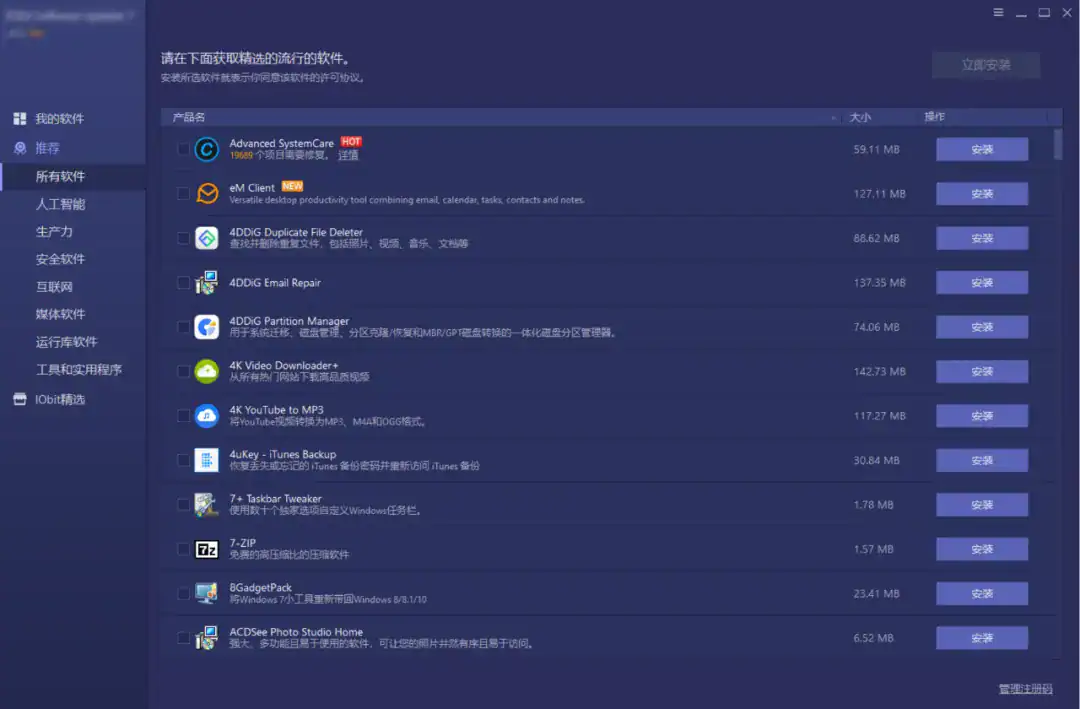Check the 4K Video Downloader+ checkbox
Viewport: 1080px width, 709px height.
(183, 371)
